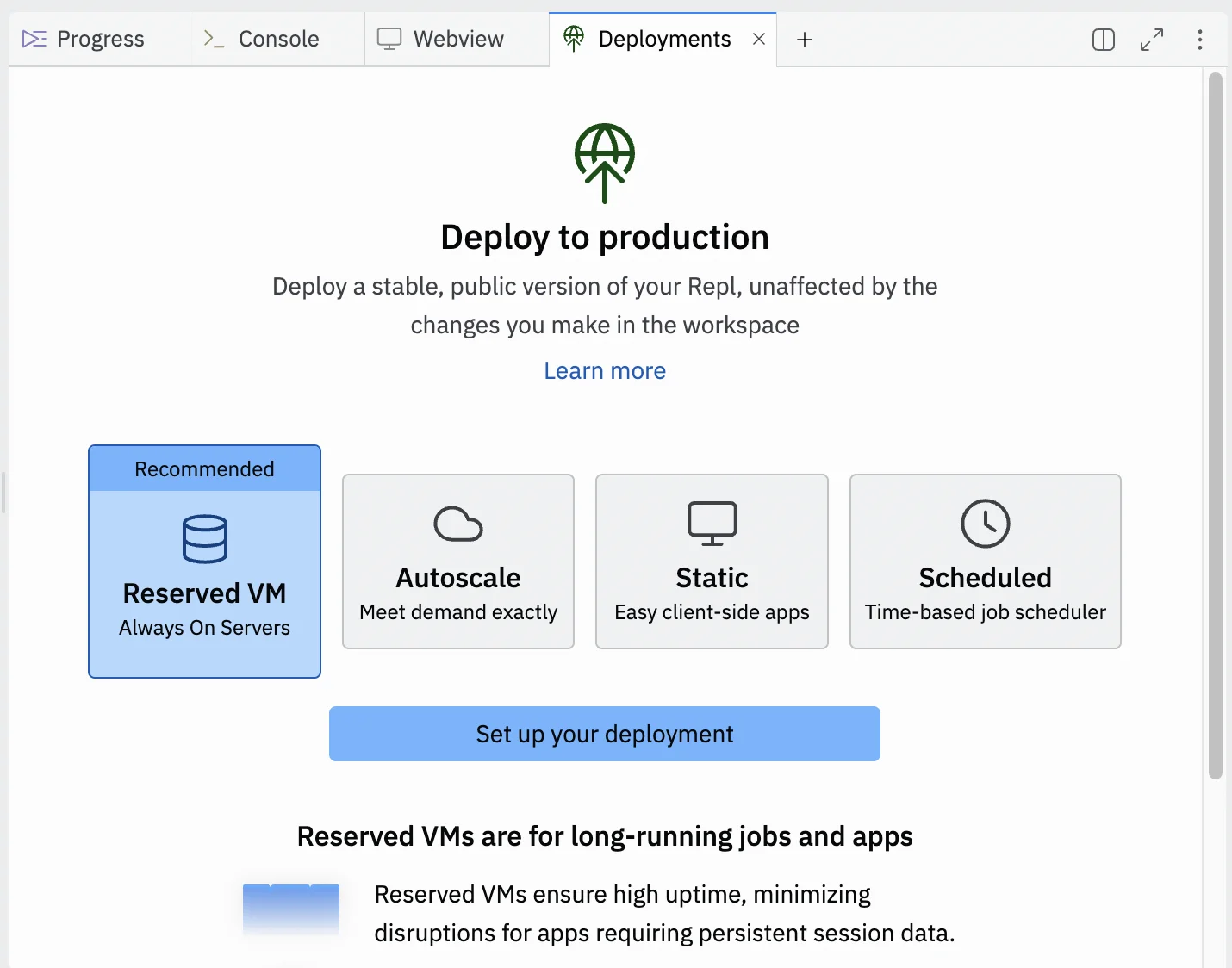1232x968 pixels.
Task: Switch to the Progress tab
Action: pyautogui.click(x=99, y=40)
